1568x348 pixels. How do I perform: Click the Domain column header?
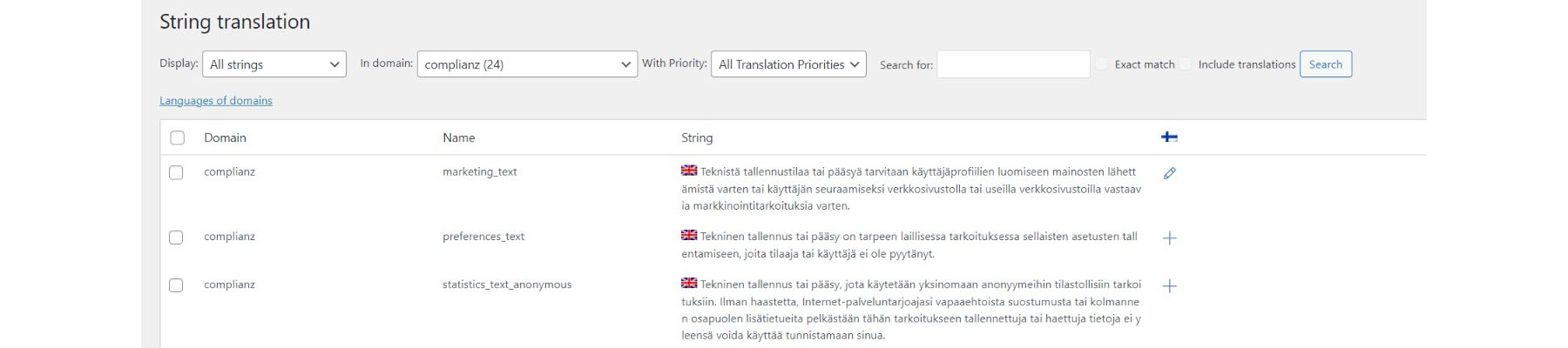[225, 137]
